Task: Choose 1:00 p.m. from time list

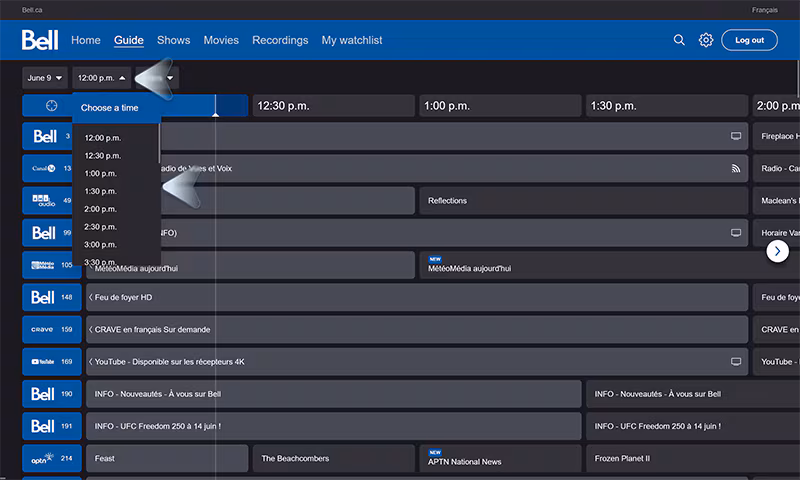Action: pyautogui.click(x=101, y=173)
